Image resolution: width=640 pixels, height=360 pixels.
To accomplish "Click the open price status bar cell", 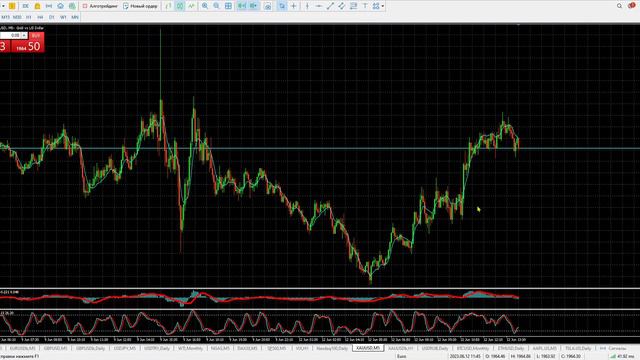I will point(495,356).
